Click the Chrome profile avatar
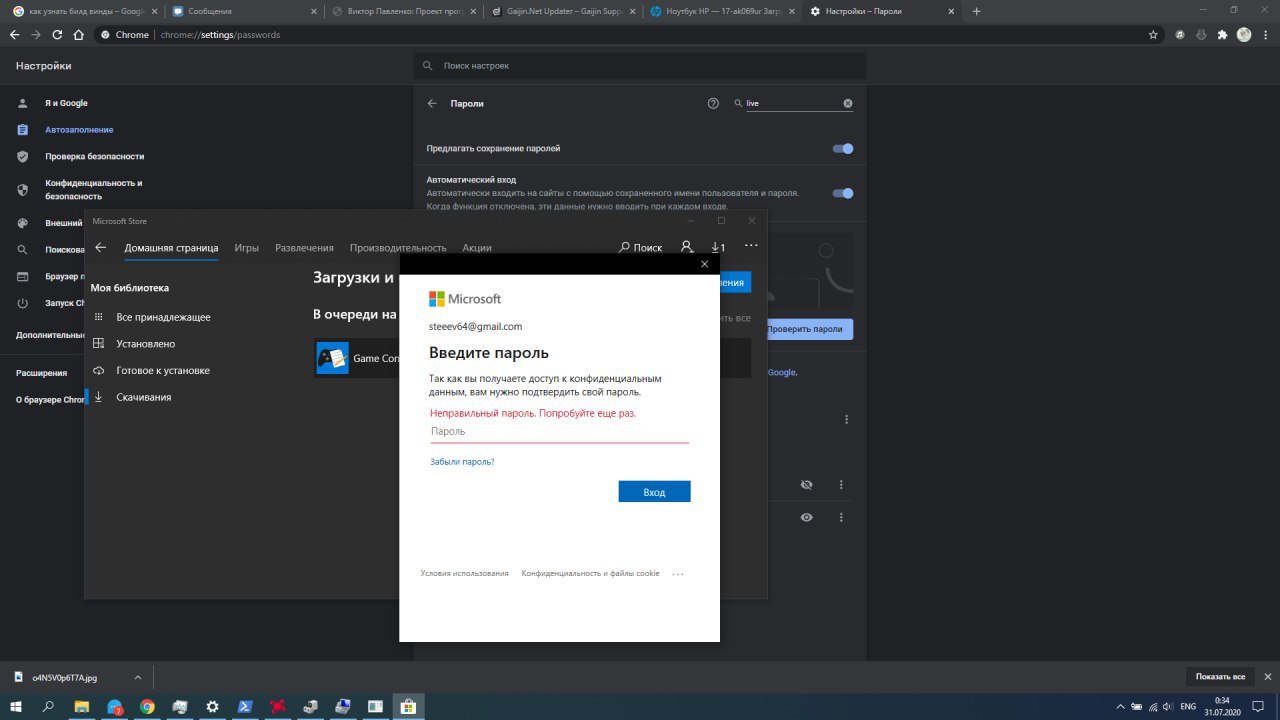1280x720 pixels. [x=1244, y=34]
